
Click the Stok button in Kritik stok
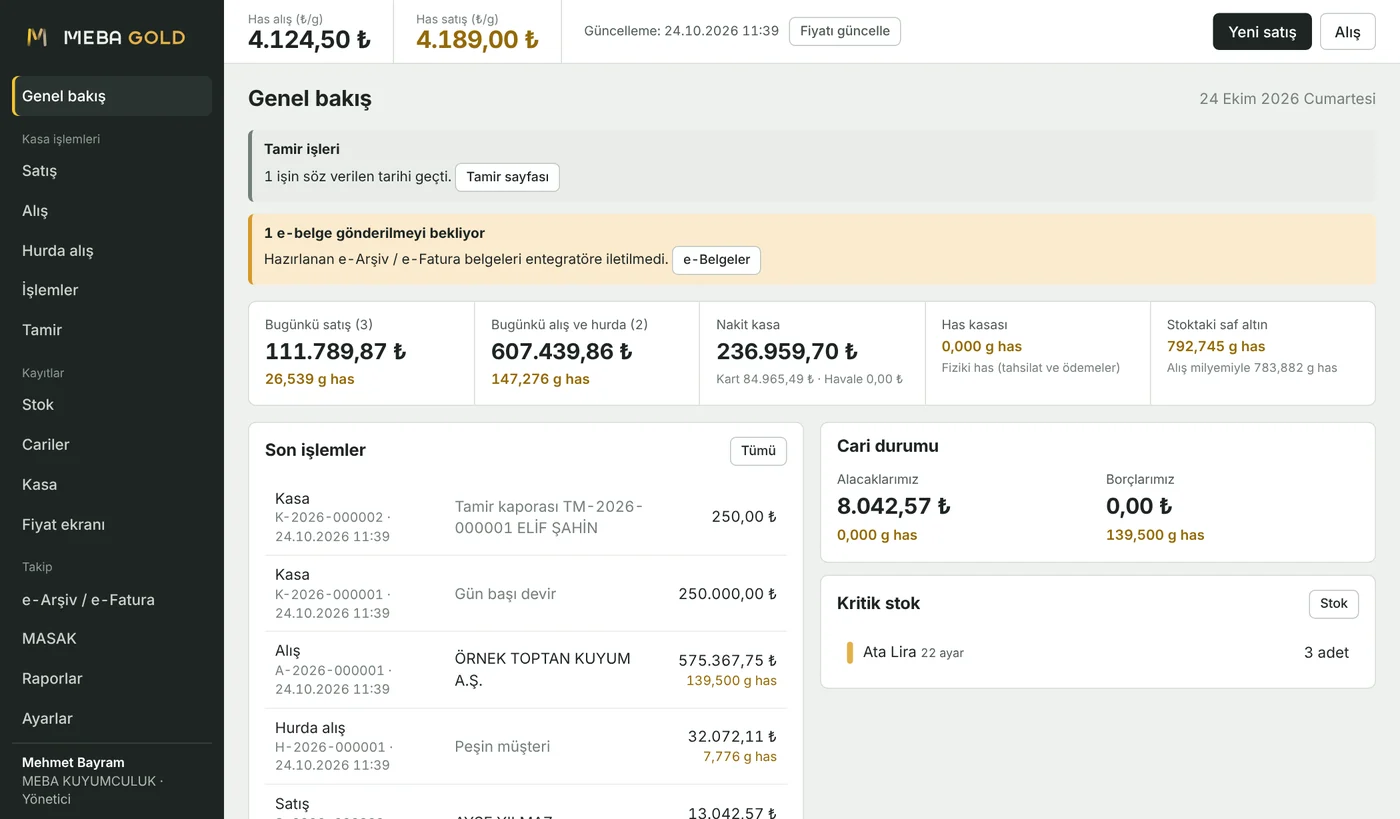(x=1334, y=604)
